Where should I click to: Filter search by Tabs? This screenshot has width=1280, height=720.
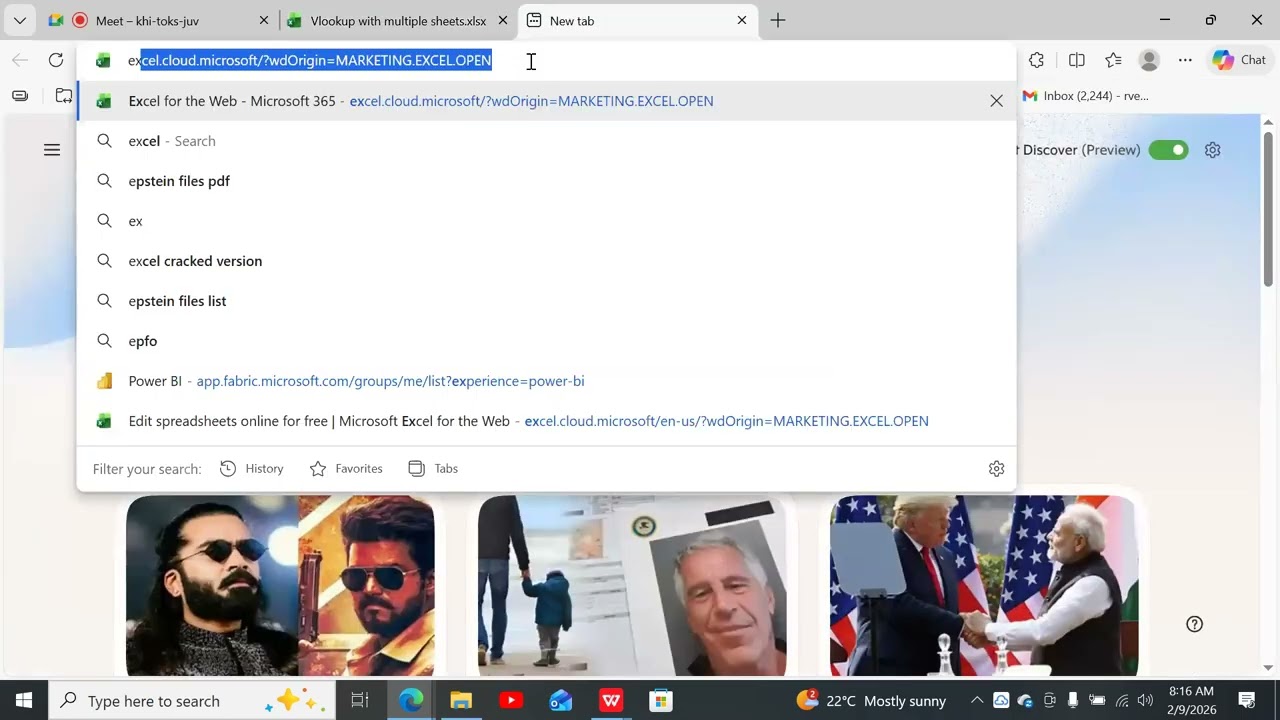point(433,468)
